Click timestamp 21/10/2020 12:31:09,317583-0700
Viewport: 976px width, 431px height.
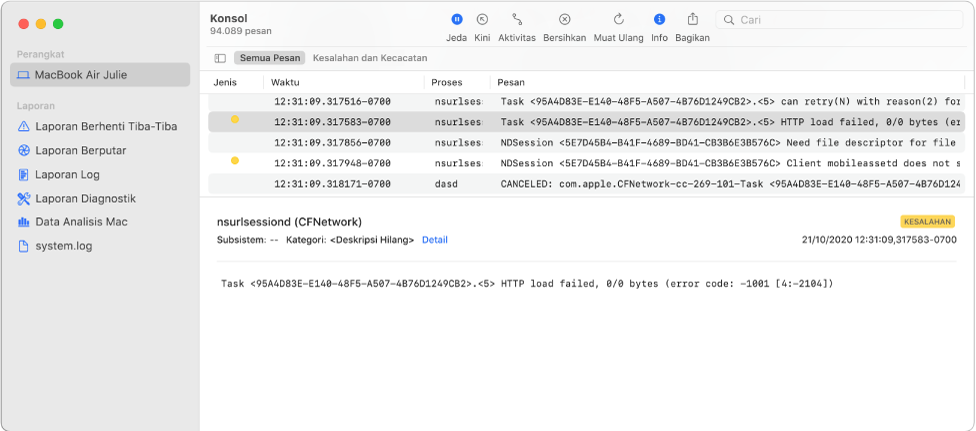coord(879,240)
